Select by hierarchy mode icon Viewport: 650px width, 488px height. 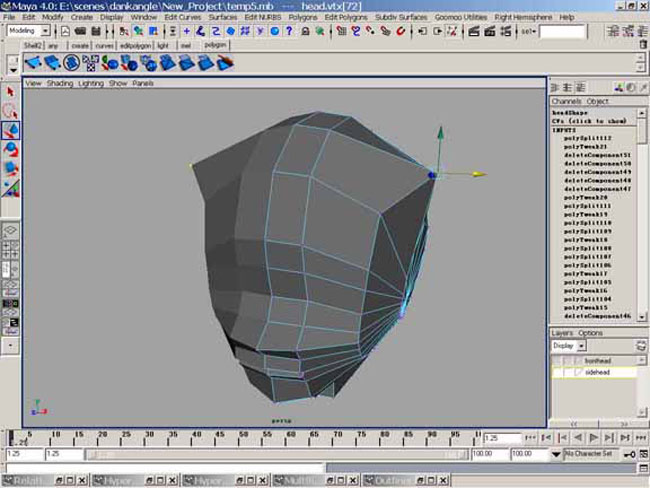point(124,31)
